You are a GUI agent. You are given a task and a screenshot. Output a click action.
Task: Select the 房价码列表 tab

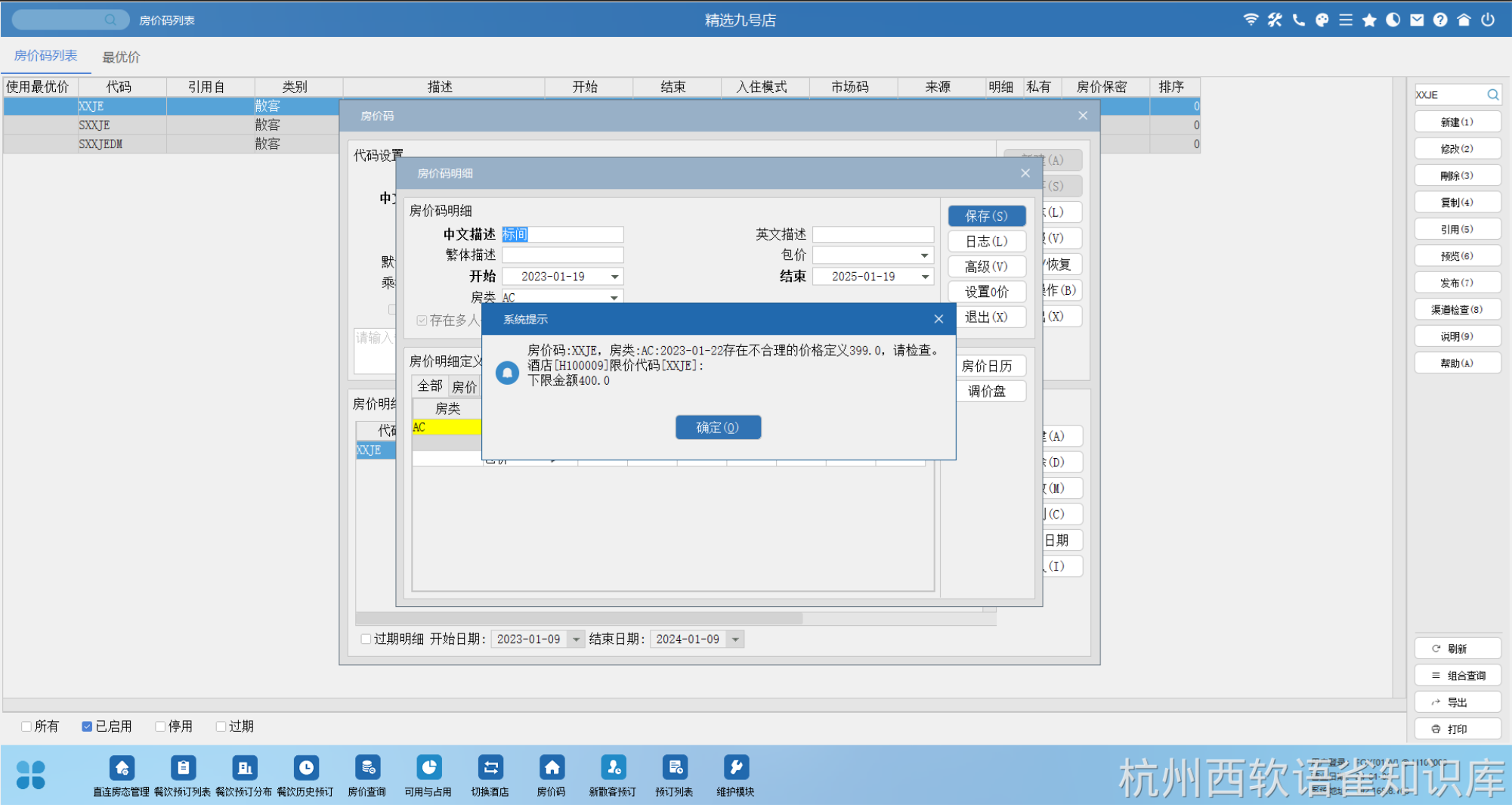click(x=45, y=56)
